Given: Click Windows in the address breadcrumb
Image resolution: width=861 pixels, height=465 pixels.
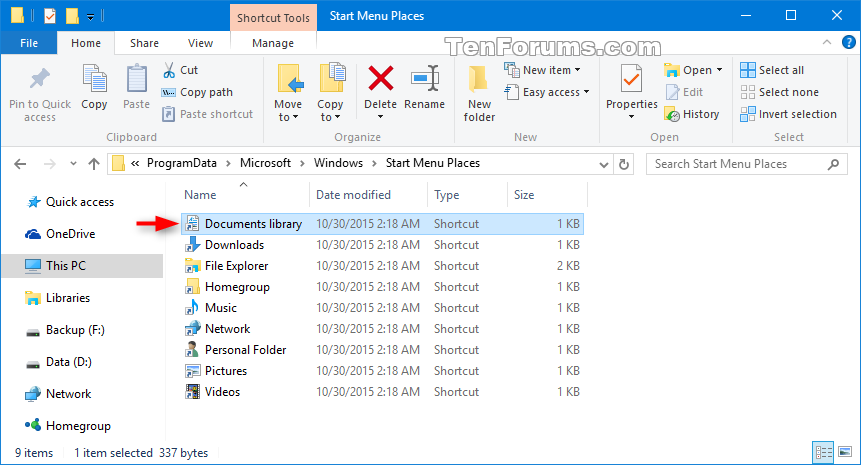Looking at the screenshot, I should 338,163.
